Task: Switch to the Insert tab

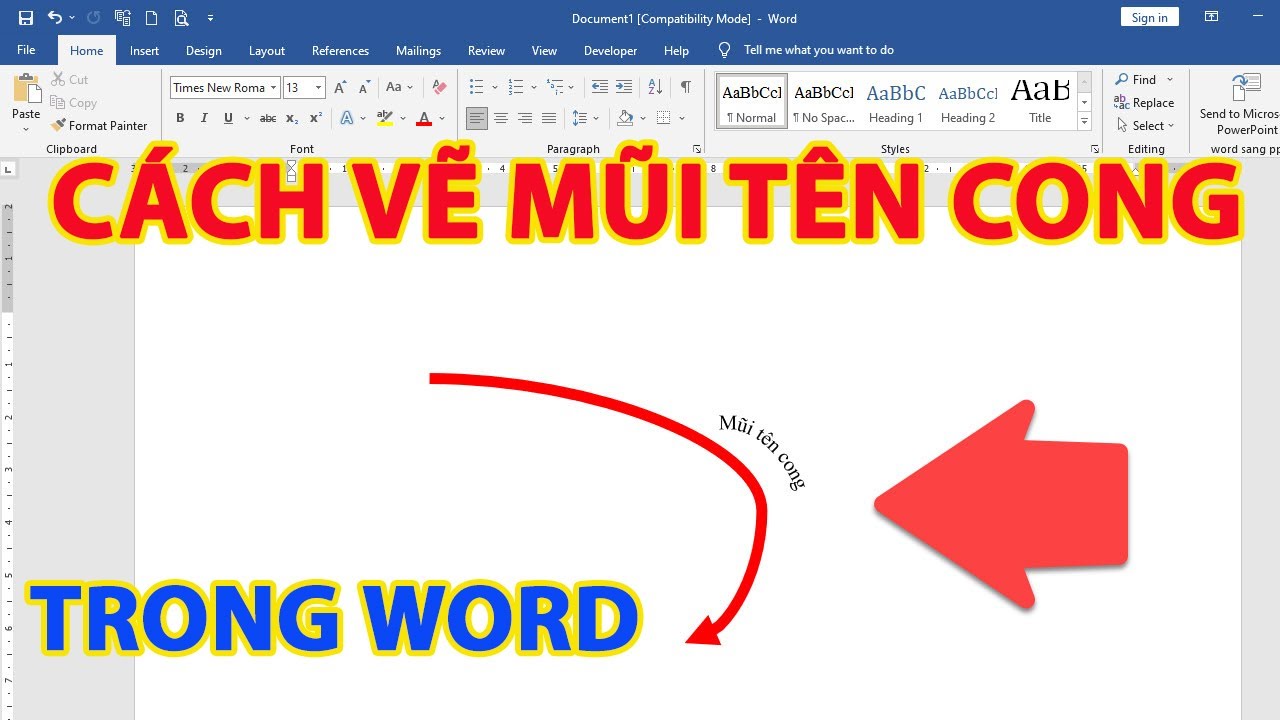Action: [144, 50]
